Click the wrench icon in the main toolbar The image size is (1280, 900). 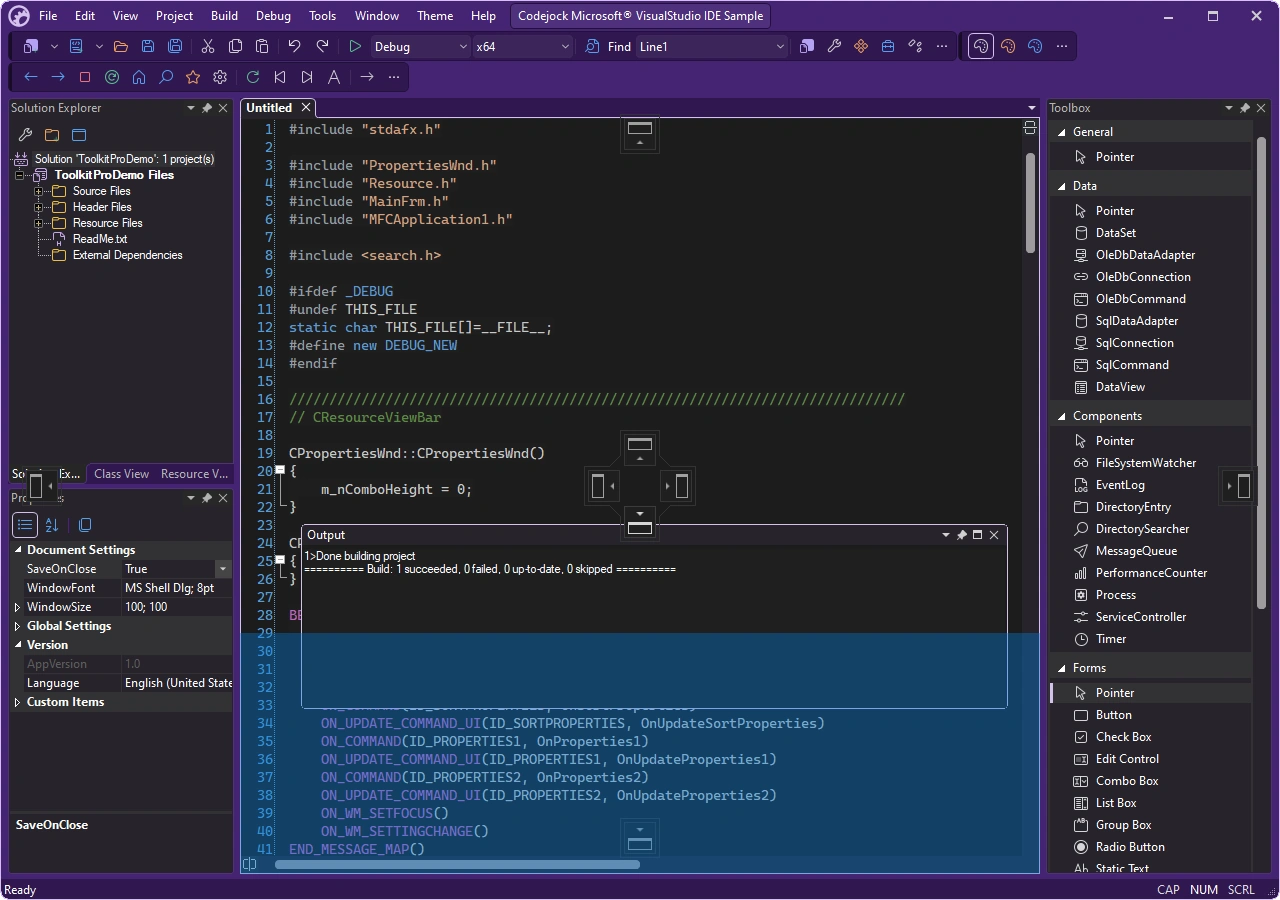[834, 46]
